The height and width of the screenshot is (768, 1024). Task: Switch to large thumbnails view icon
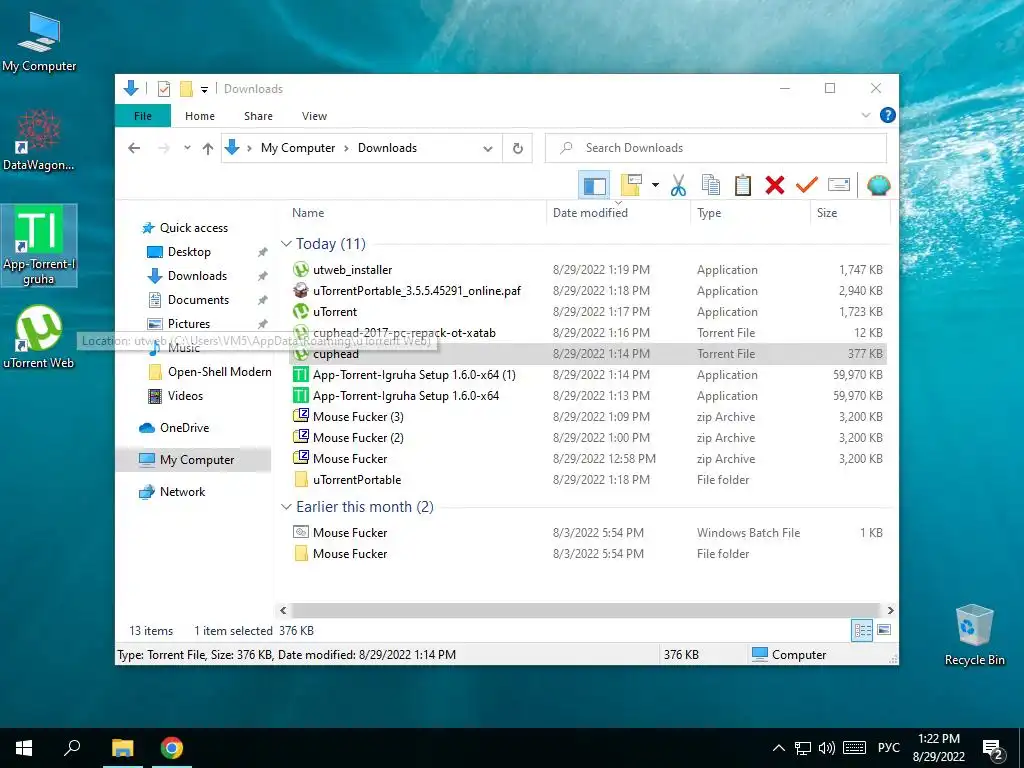point(884,631)
